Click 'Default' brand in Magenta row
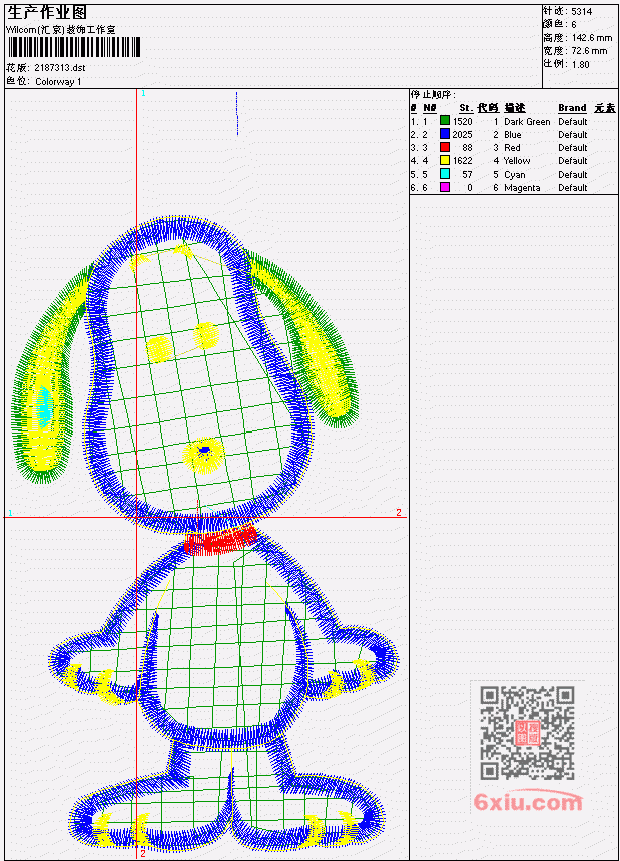620x861 pixels. 573,188
